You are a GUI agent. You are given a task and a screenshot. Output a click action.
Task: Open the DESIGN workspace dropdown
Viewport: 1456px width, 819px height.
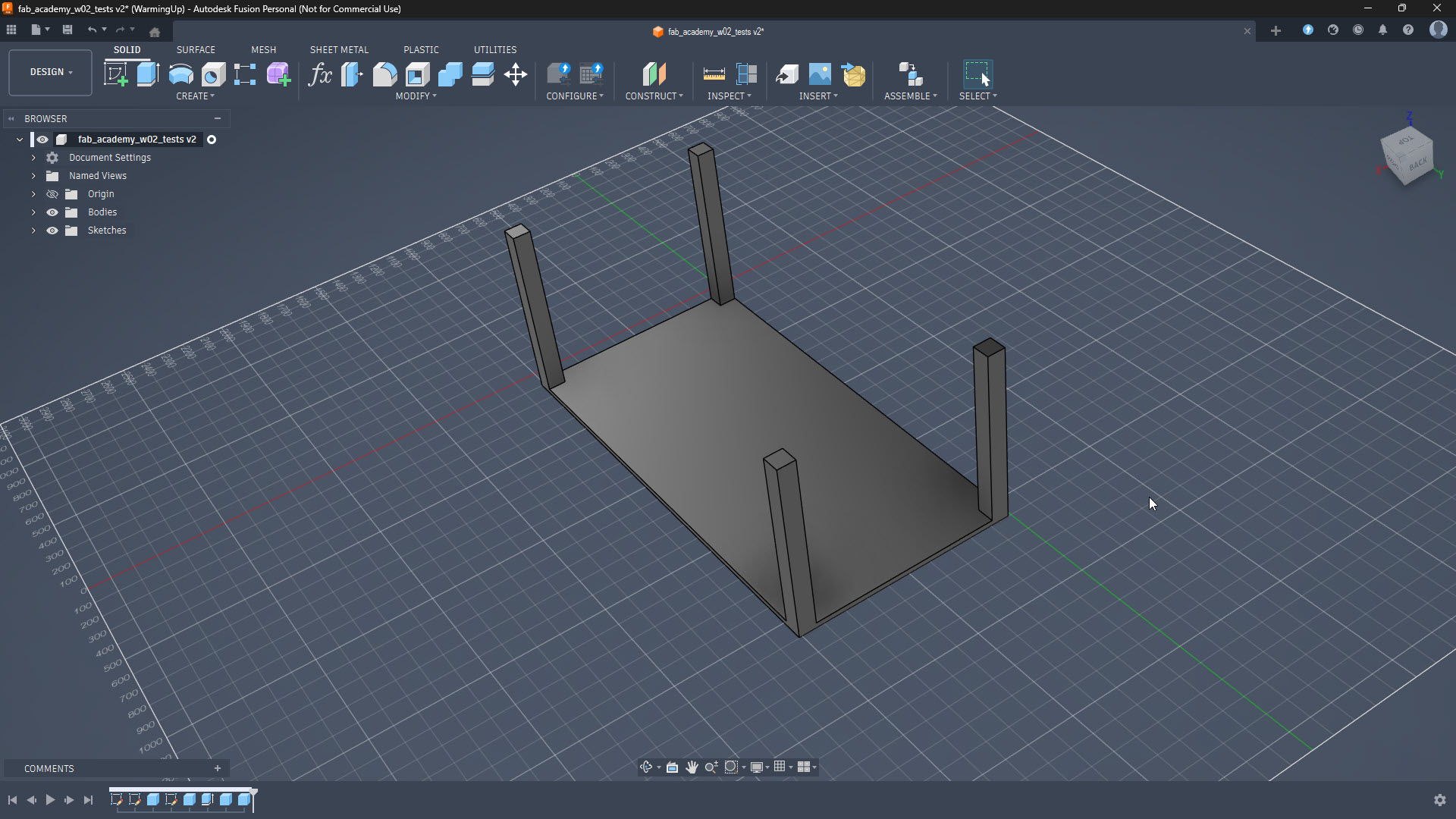tap(51, 72)
